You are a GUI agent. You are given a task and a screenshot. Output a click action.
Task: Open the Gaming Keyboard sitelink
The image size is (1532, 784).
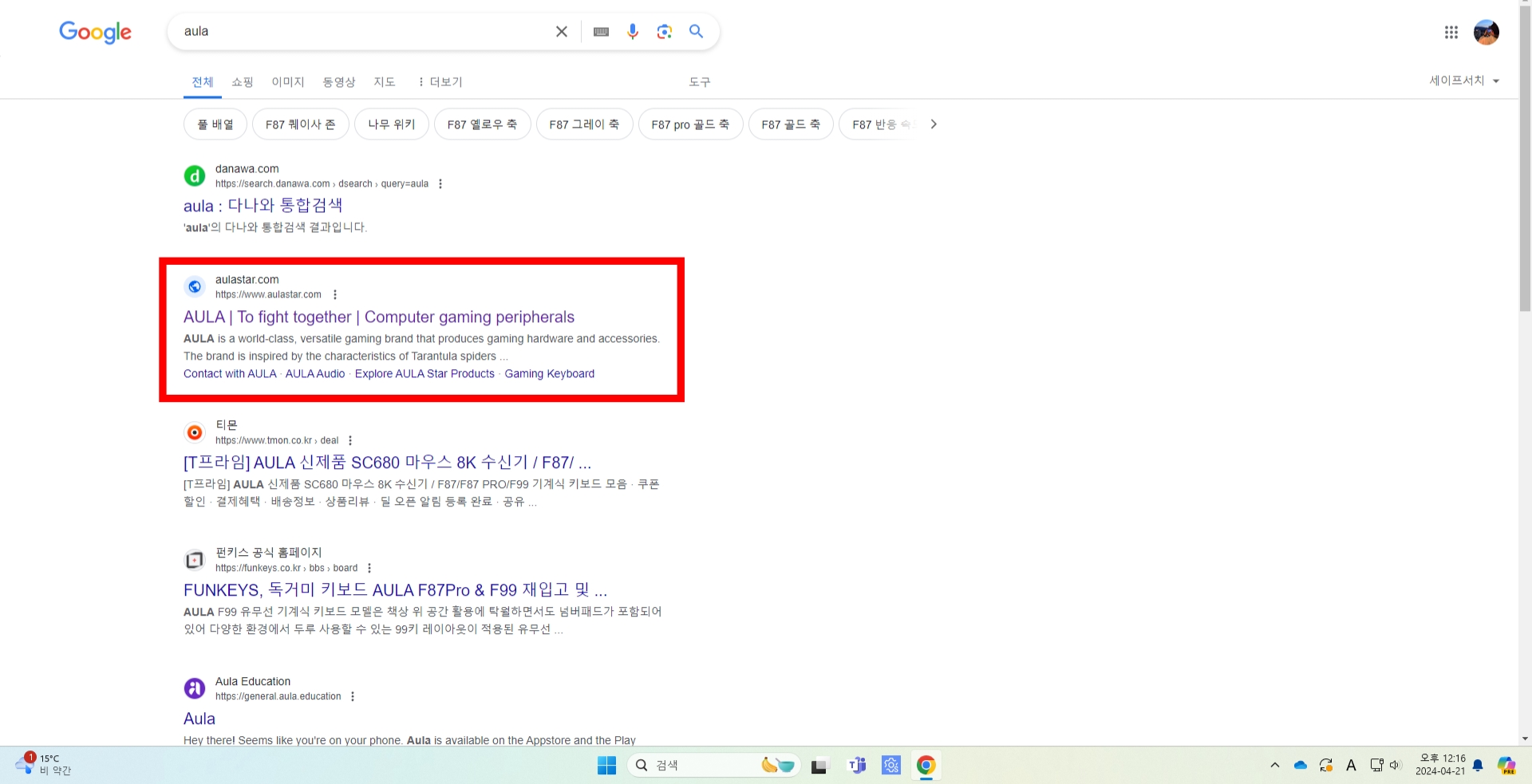[550, 373]
